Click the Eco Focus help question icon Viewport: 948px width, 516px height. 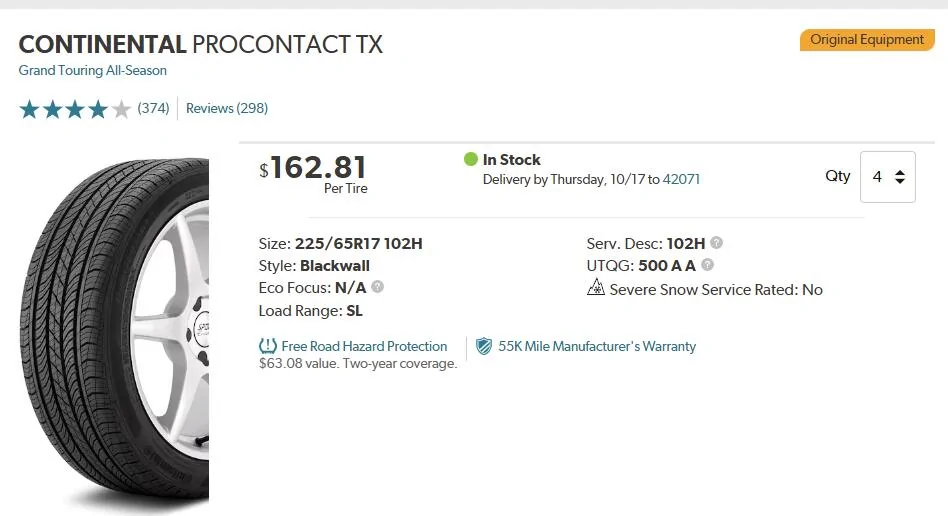(377, 287)
